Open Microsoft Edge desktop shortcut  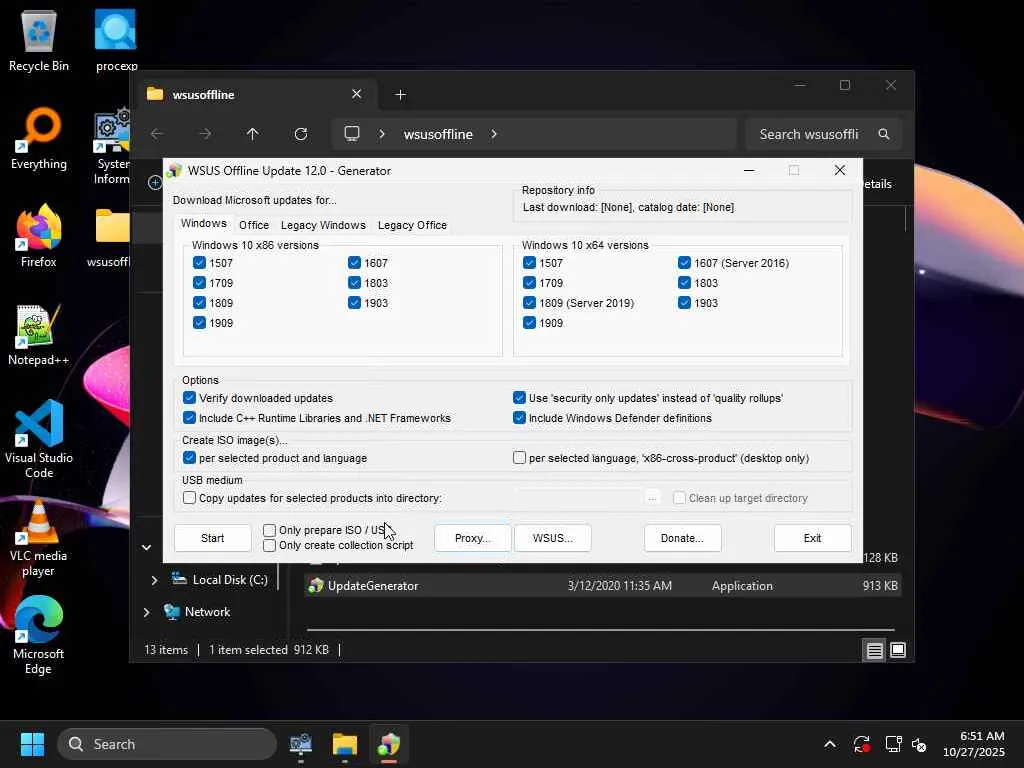[39, 635]
